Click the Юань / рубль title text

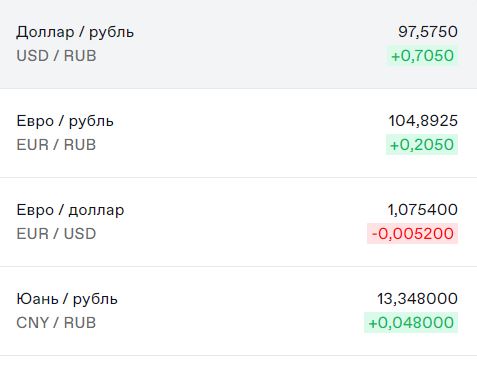pos(67,299)
